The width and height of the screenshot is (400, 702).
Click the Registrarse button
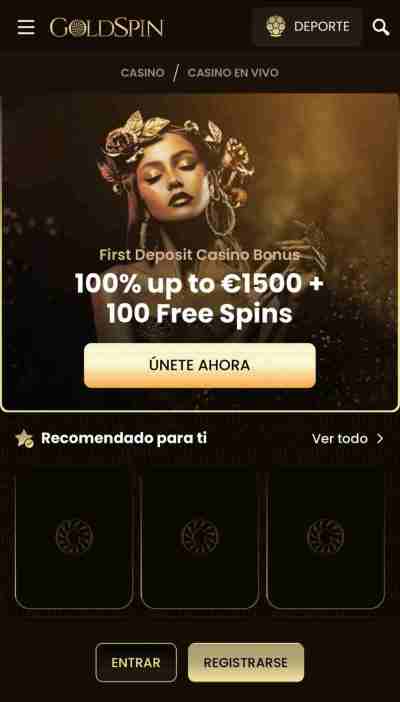[246, 663]
